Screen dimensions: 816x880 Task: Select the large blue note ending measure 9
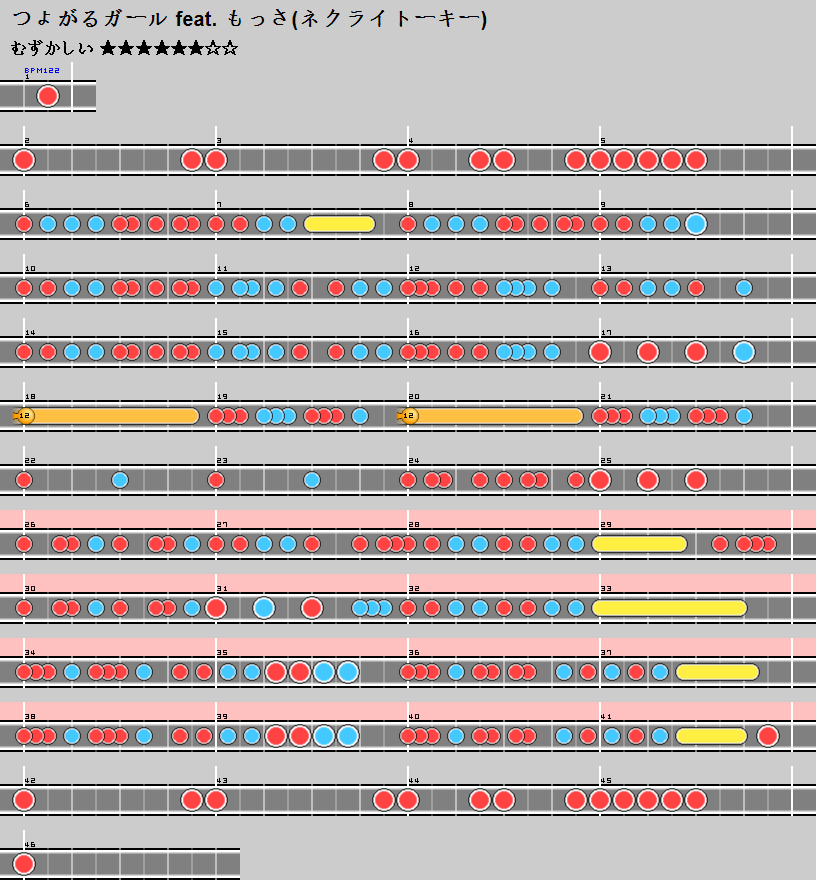[x=696, y=224]
